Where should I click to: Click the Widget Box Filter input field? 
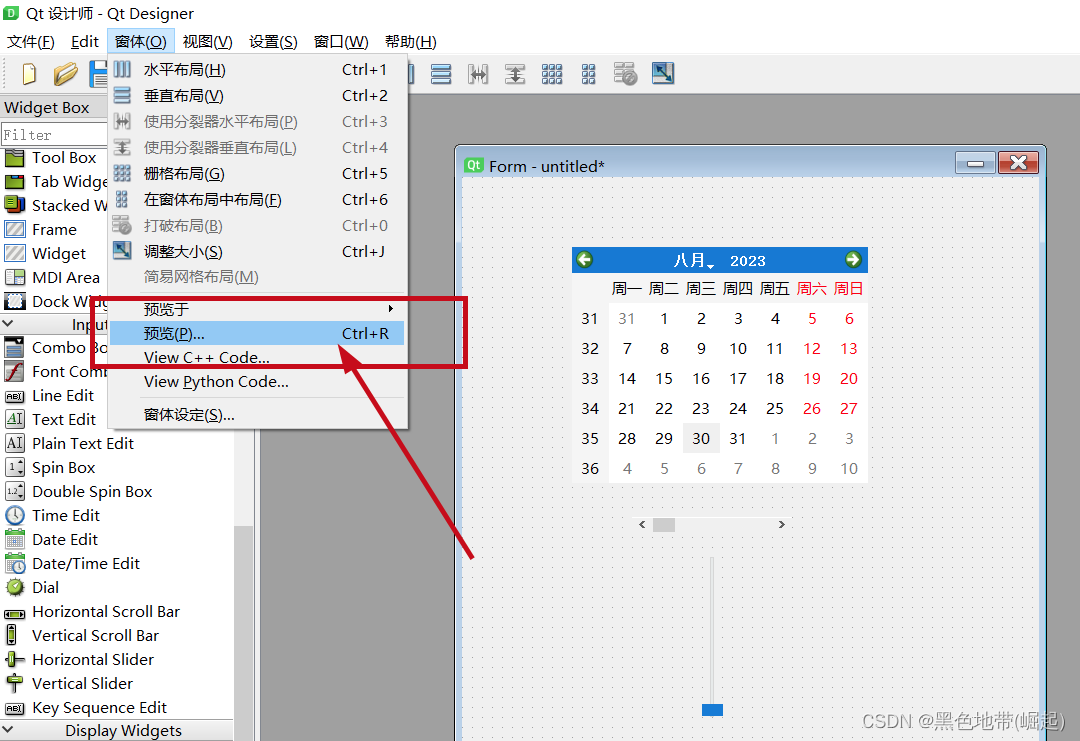click(x=54, y=135)
